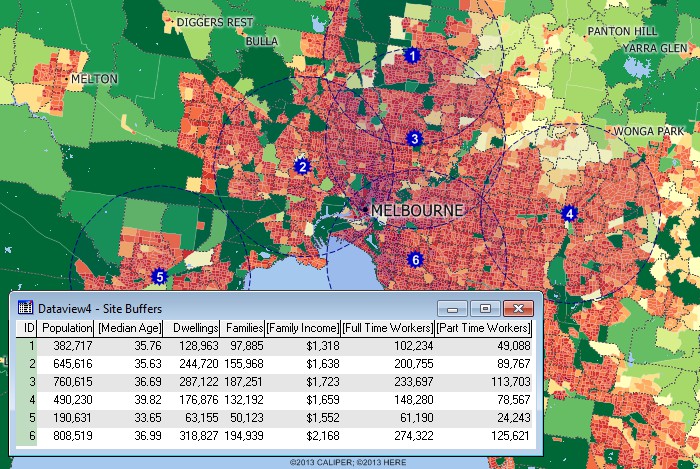Click the Dwellings column header
The height and width of the screenshot is (469, 700).
(x=195, y=328)
